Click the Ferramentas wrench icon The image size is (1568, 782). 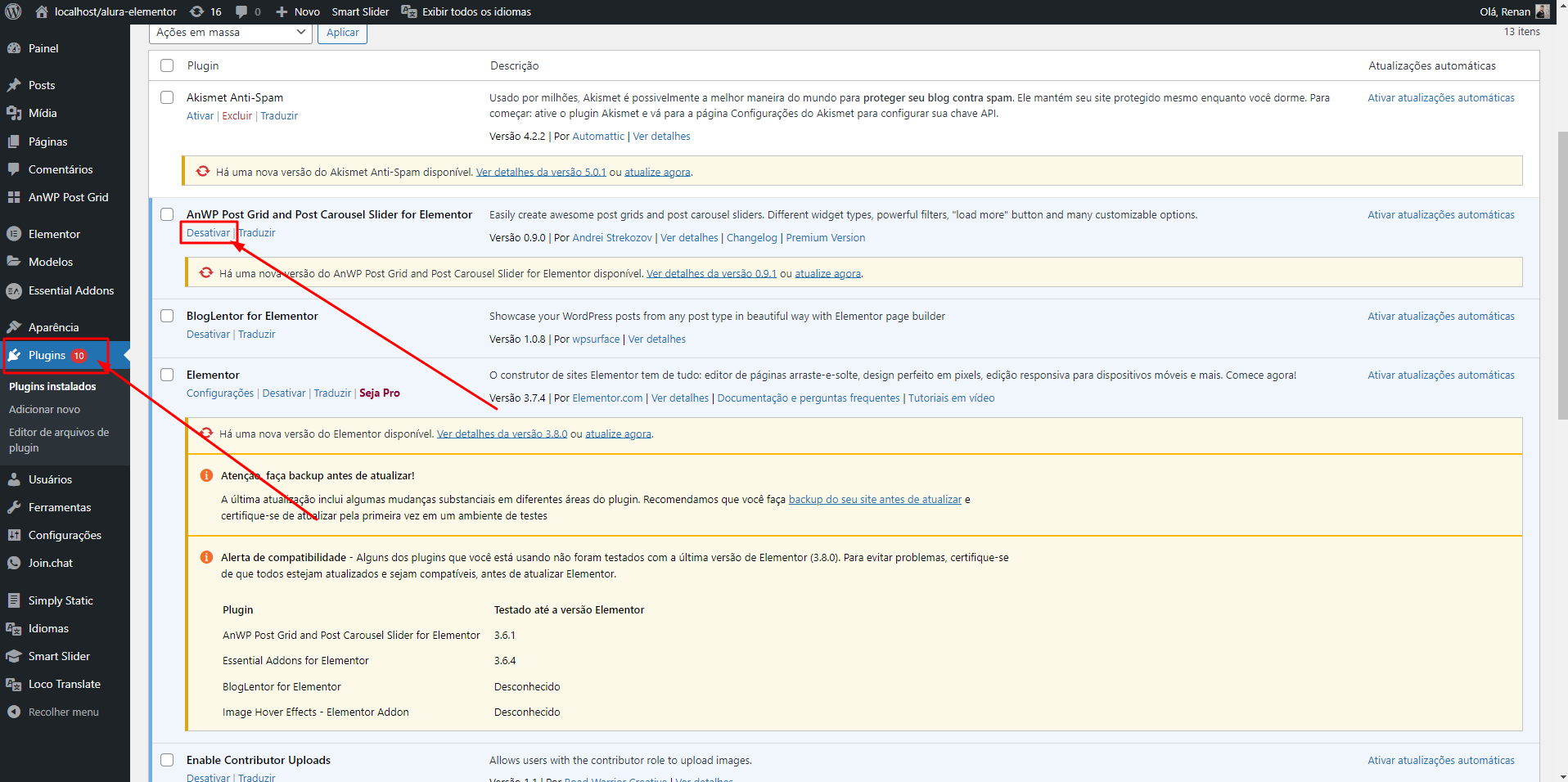pos(14,507)
